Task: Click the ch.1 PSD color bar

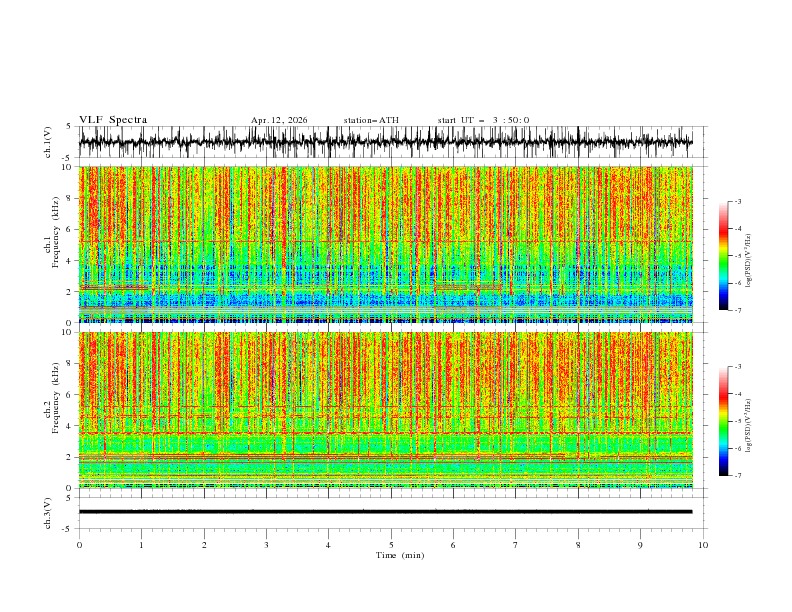Action: coord(723,256)
